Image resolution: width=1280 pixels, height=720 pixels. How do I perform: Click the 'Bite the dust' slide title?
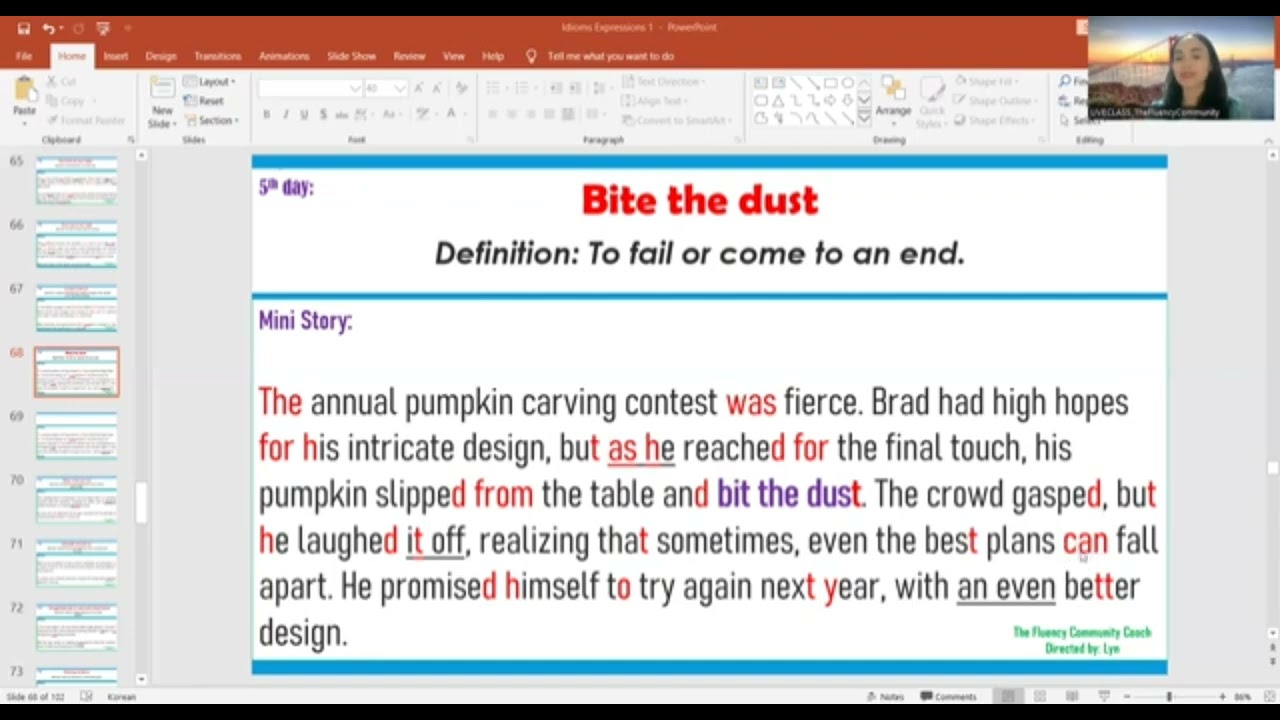coord(700,200)
